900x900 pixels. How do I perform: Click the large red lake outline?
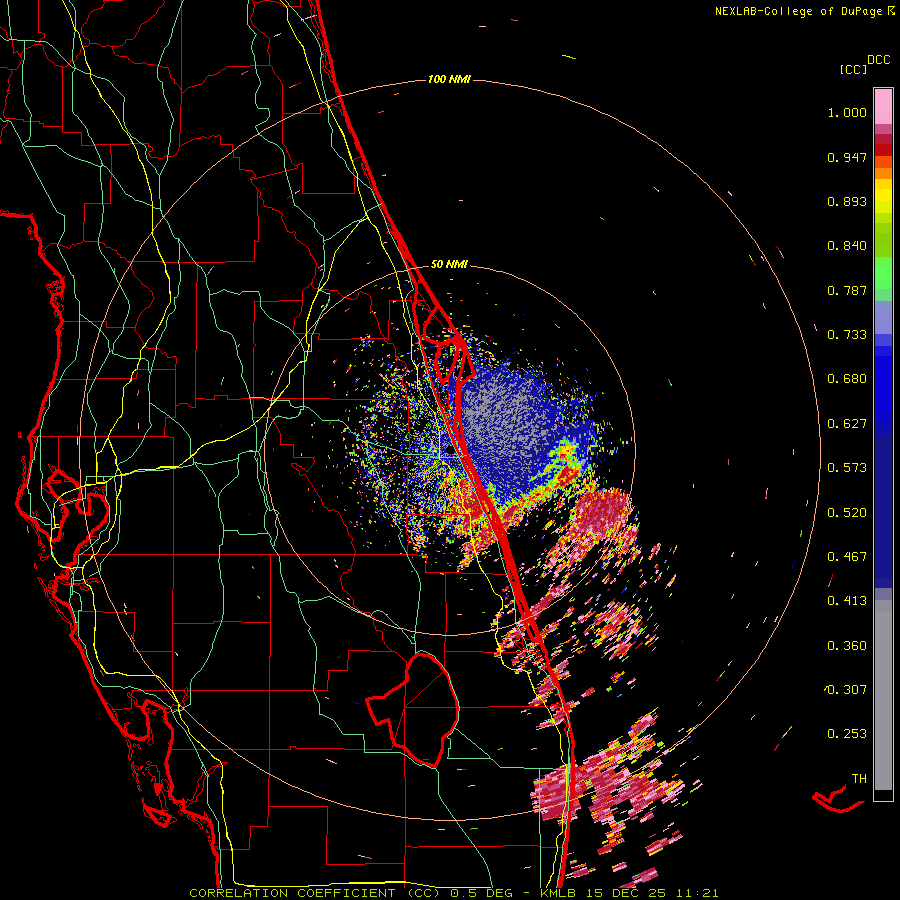click(413, 709)
